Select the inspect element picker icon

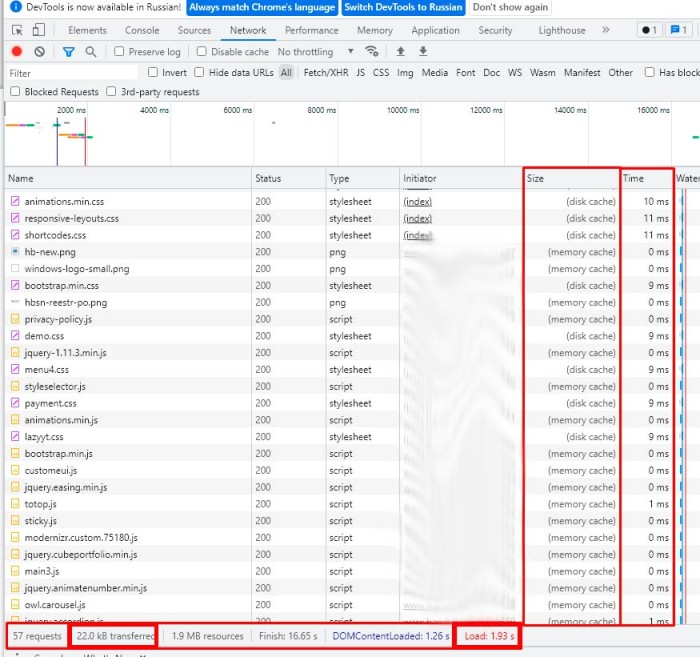pyautogui.click(x=17, y=30)
